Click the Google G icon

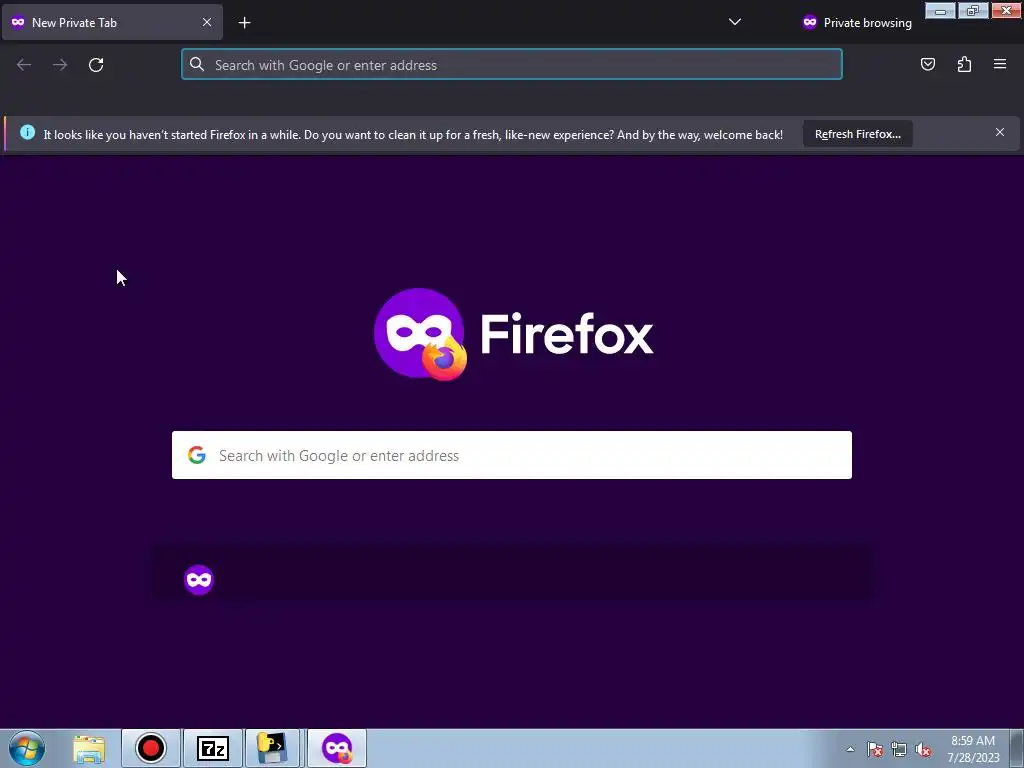click(x=197, y=455)
